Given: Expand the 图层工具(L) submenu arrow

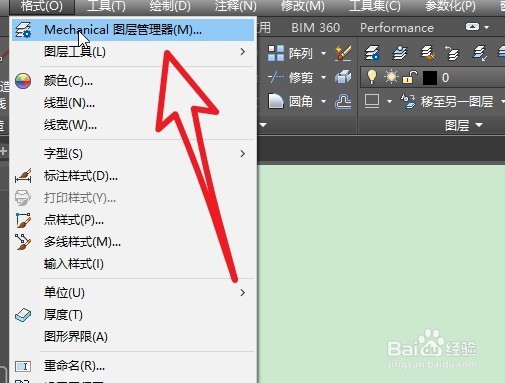Looking at the screenshot, I should [x=243, y=52].
